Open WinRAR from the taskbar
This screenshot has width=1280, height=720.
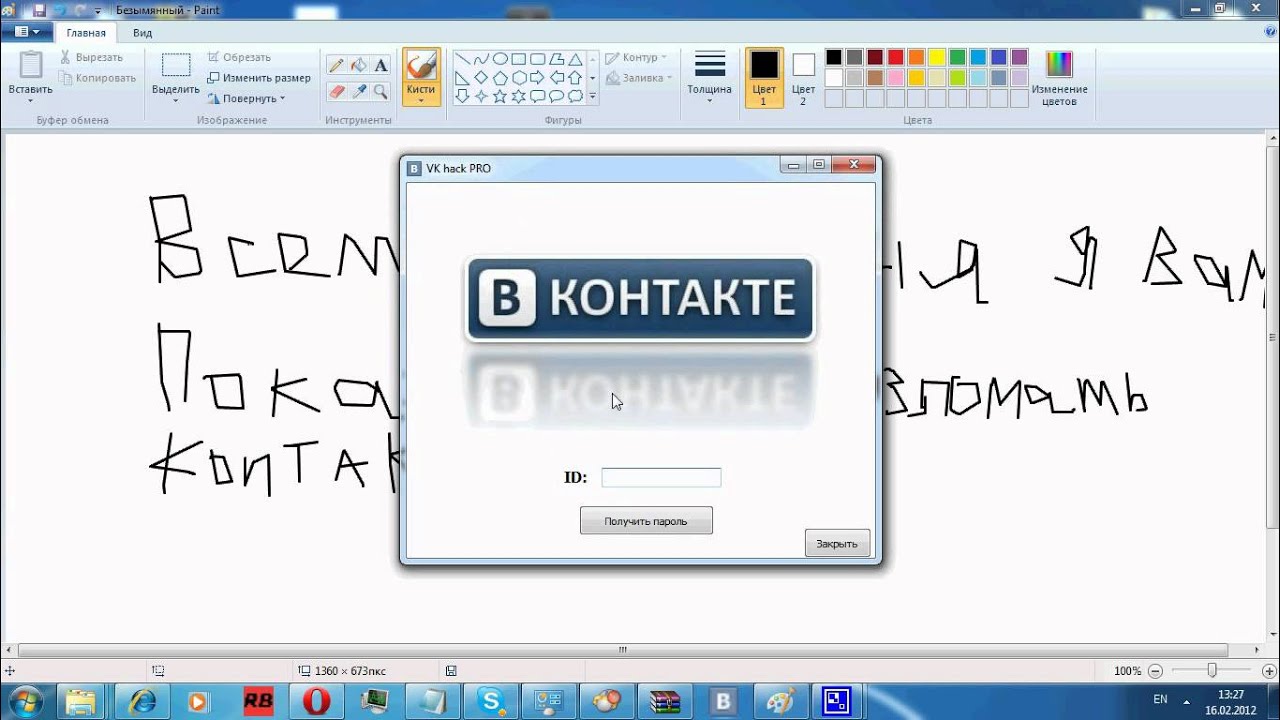pos(664,701)
